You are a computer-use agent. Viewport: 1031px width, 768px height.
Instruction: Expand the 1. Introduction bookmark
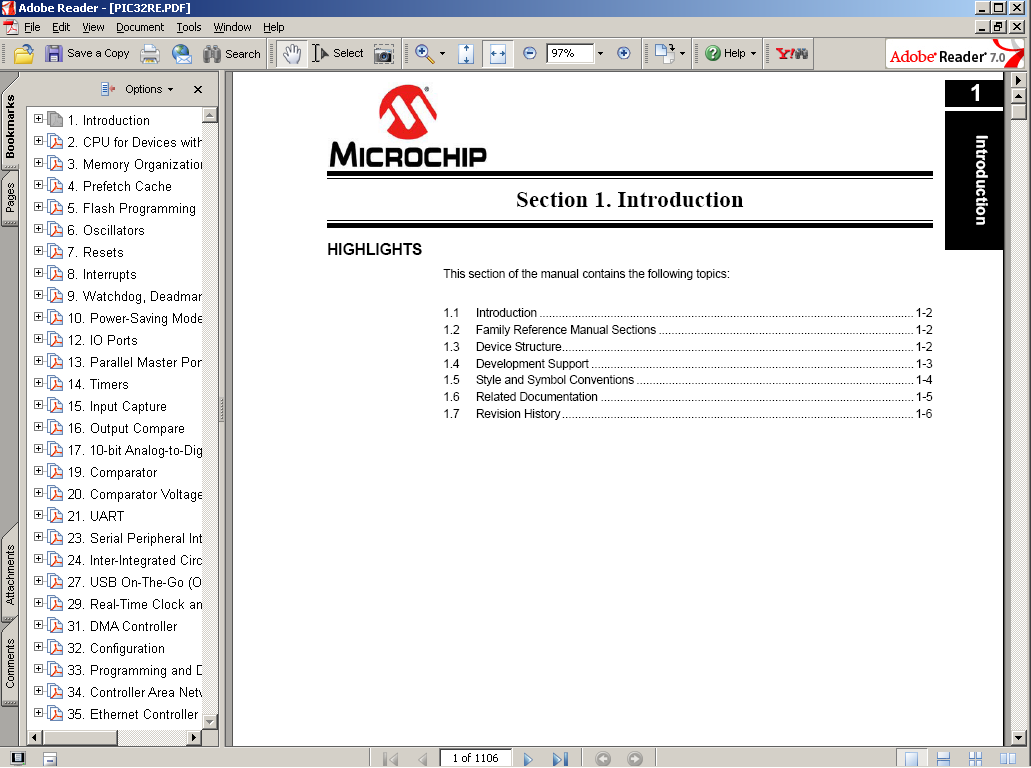(x=38, y=119)
